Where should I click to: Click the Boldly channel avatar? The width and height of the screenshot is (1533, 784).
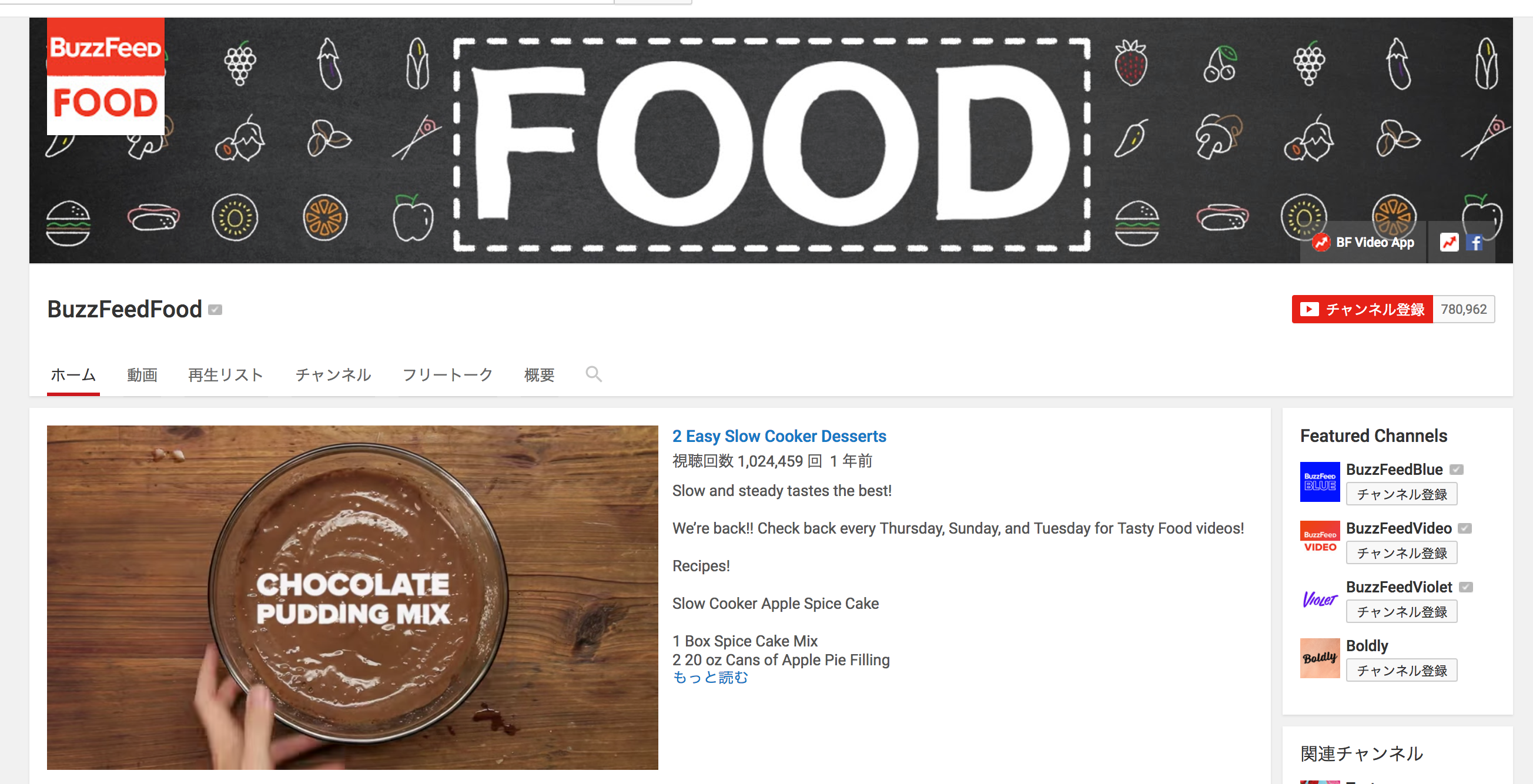1320,658
